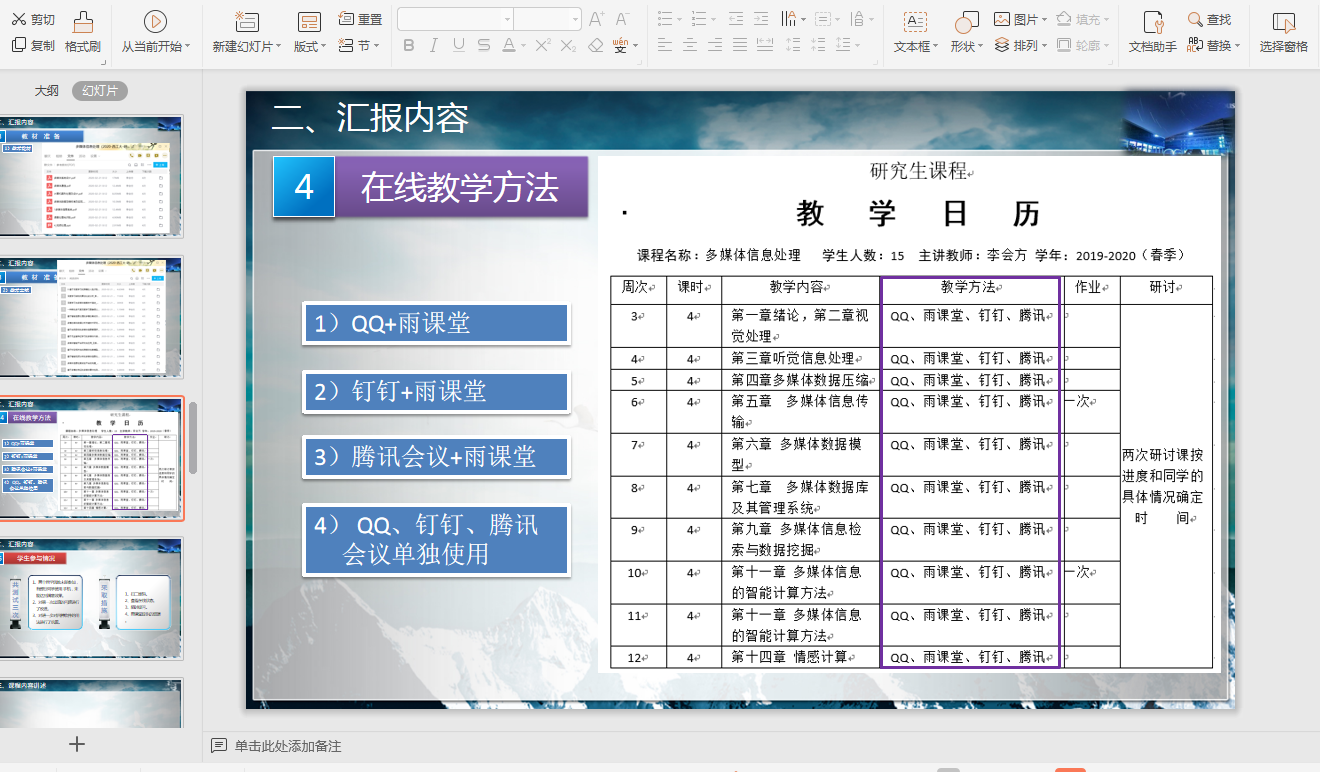Click the Reset (重置) button
Viewport: 1320px width, 772px height.
coord(360,20)
